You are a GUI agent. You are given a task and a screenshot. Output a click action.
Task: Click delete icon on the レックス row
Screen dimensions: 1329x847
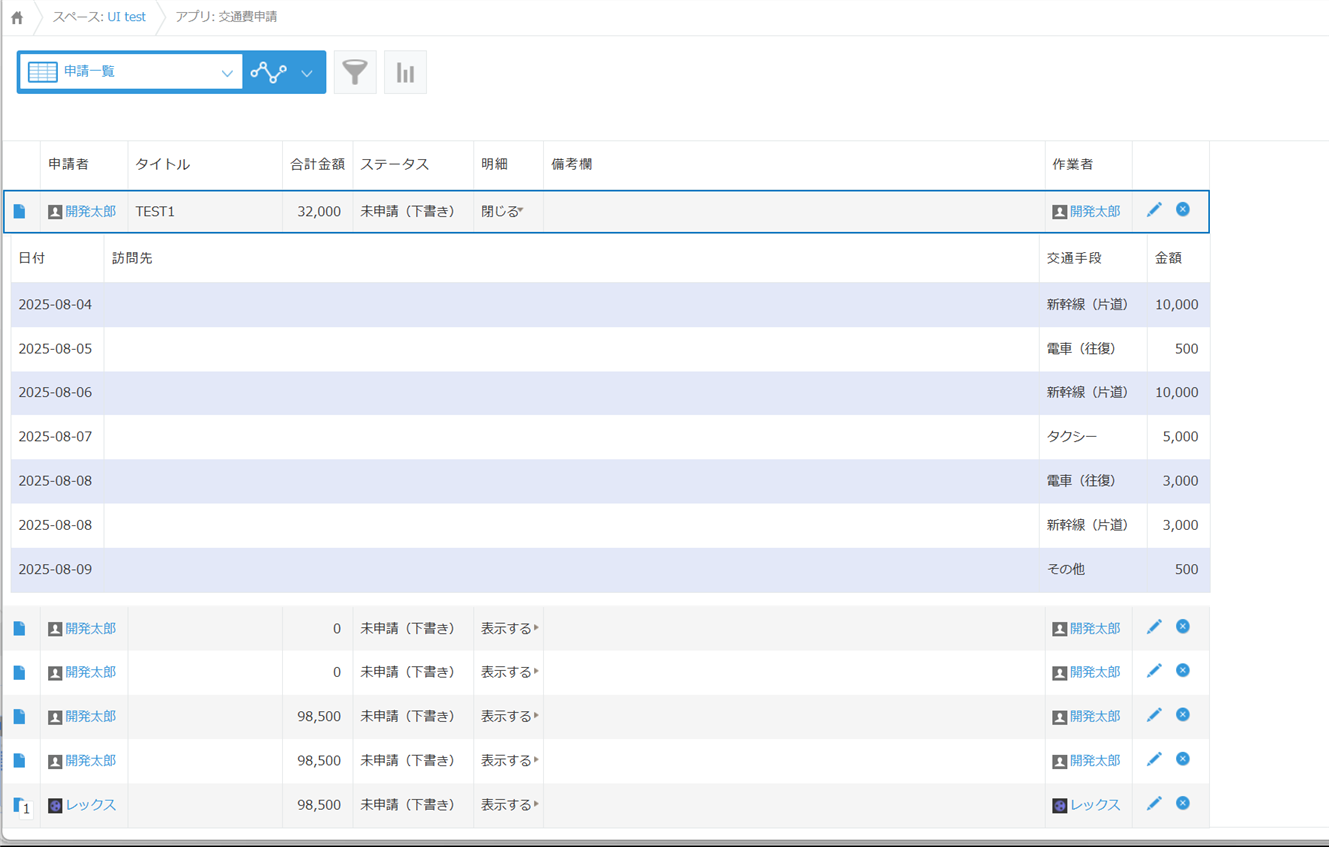[1183, 804]
